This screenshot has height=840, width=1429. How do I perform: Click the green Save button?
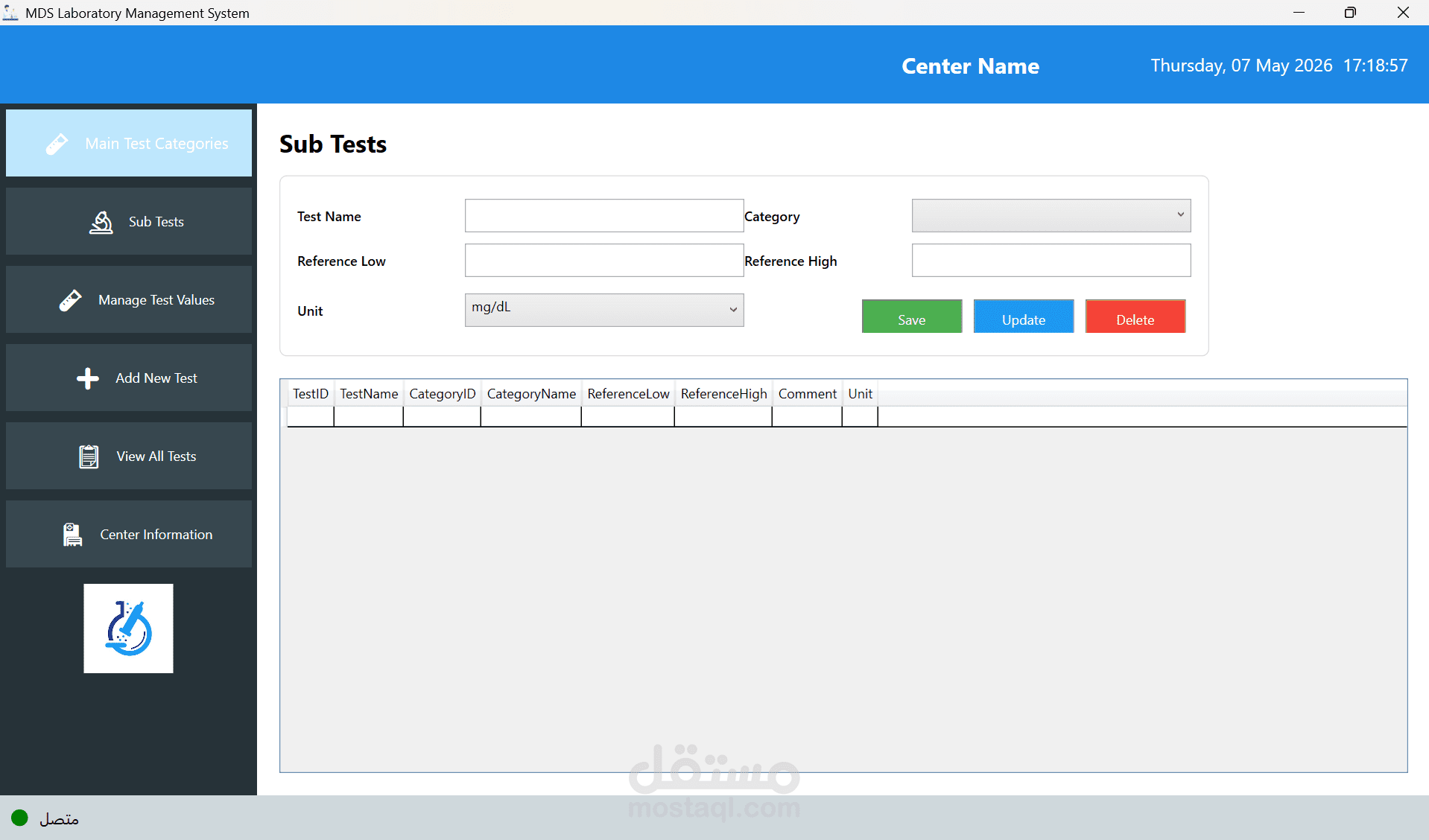(x=912, y=316)
